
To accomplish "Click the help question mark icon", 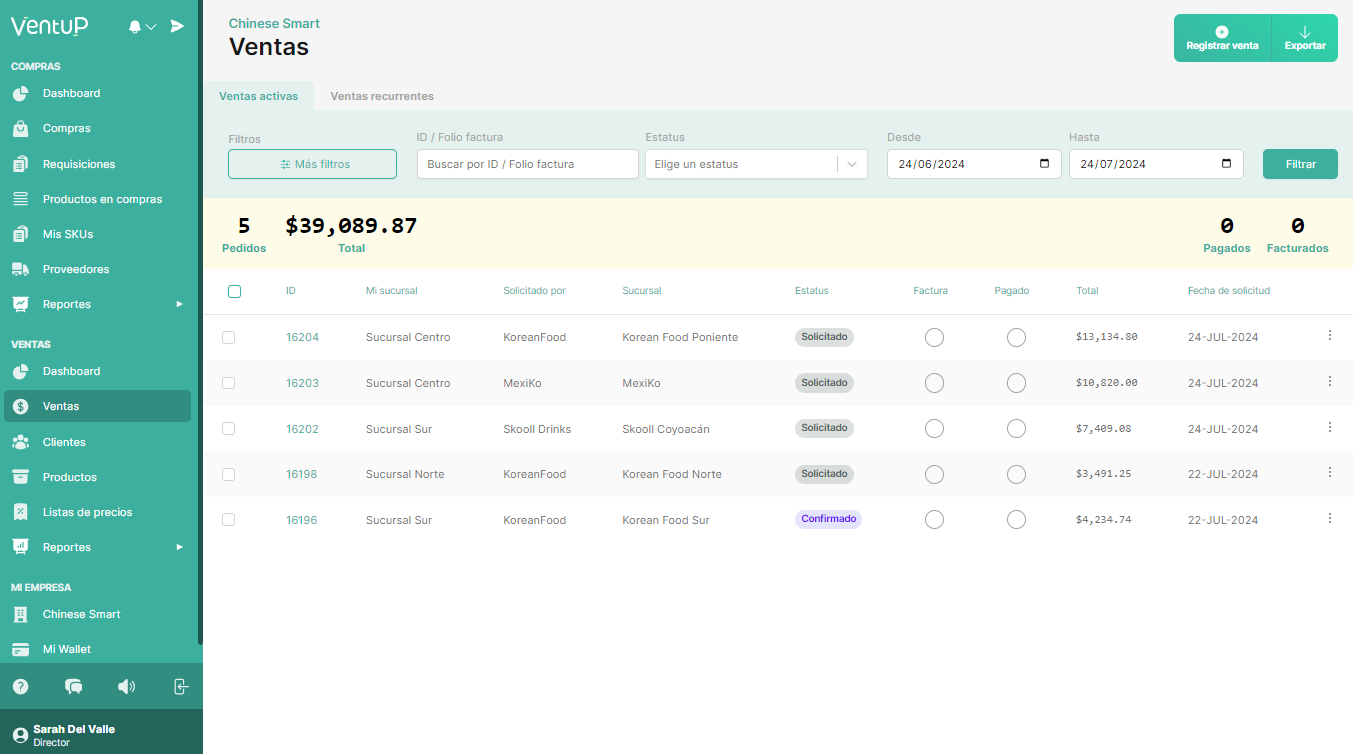I will click(20, 686).
